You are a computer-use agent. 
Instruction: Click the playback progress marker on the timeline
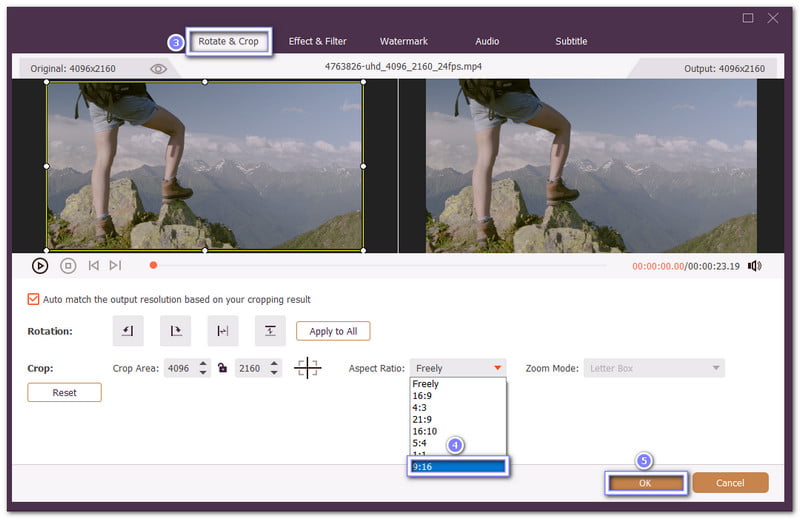153,266
